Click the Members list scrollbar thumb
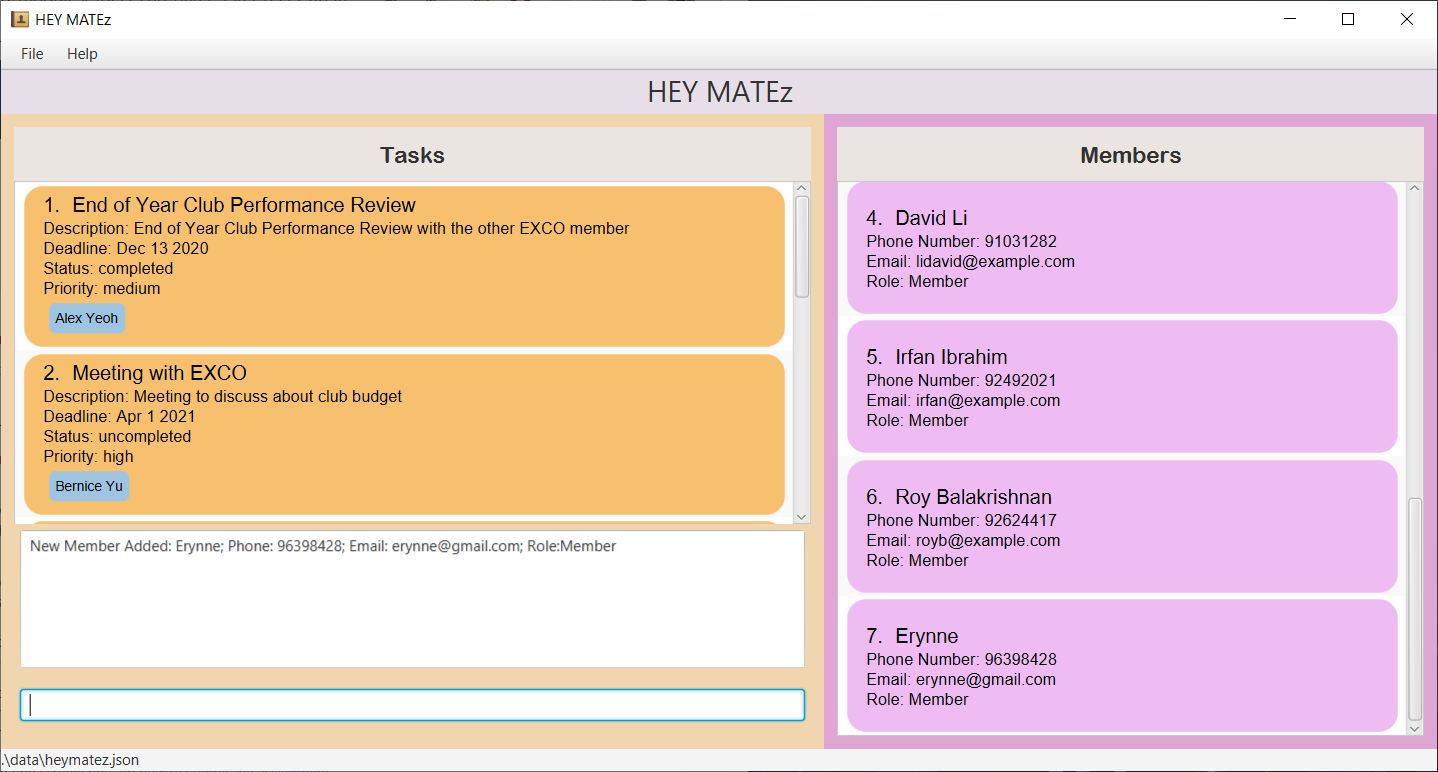 coord(1414,609)
